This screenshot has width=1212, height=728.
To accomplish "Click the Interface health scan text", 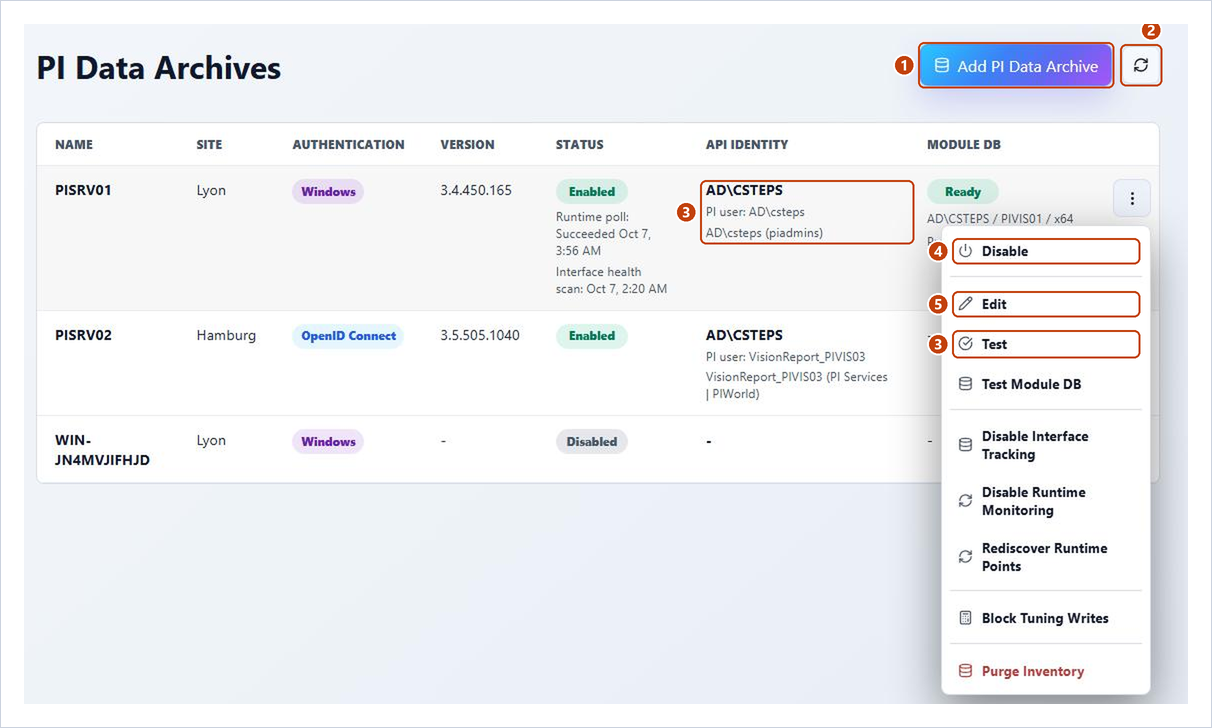I will tap(611, 280).
